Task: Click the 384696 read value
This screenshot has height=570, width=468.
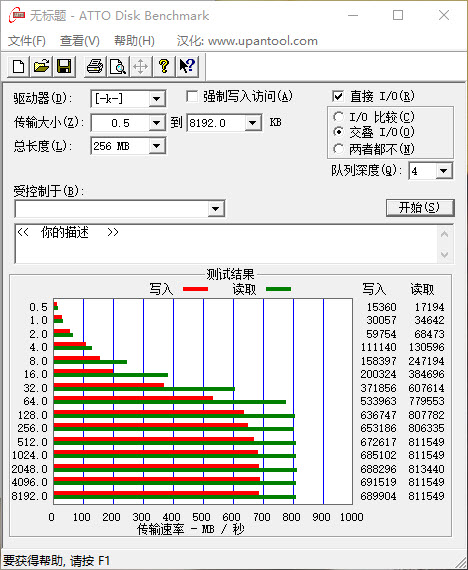Action: coord(426,374)
